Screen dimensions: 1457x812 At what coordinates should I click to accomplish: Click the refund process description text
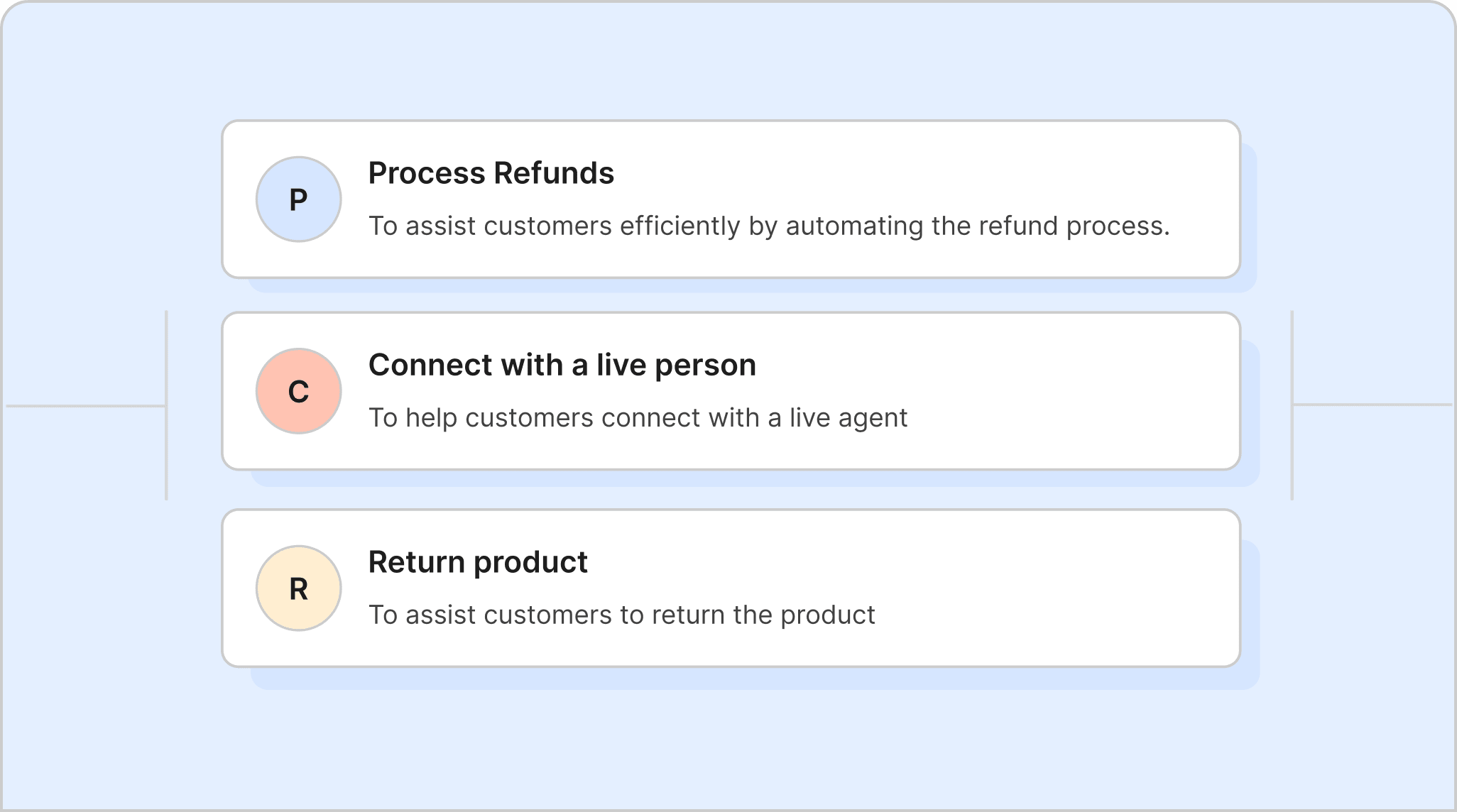coord(769,226)
